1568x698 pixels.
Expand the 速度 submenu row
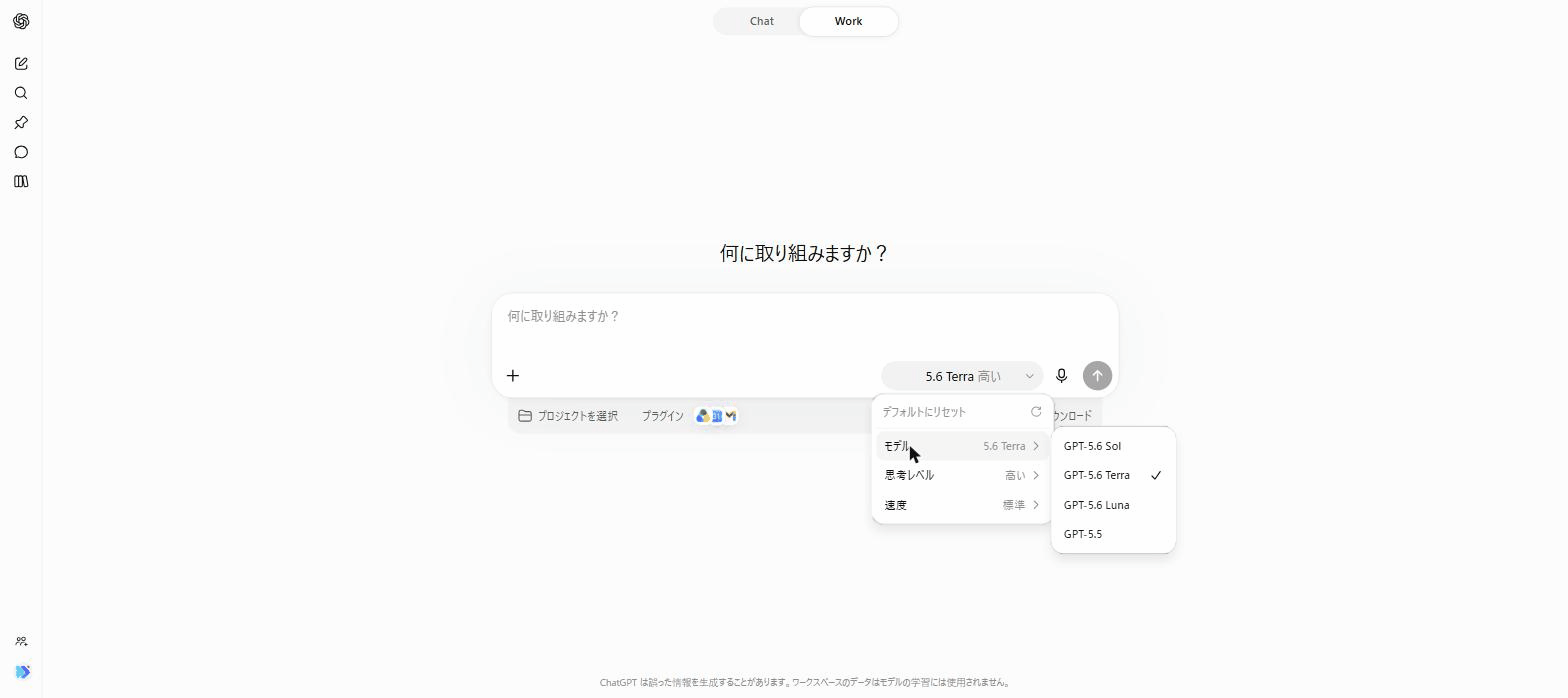click(x=963, y=505)
